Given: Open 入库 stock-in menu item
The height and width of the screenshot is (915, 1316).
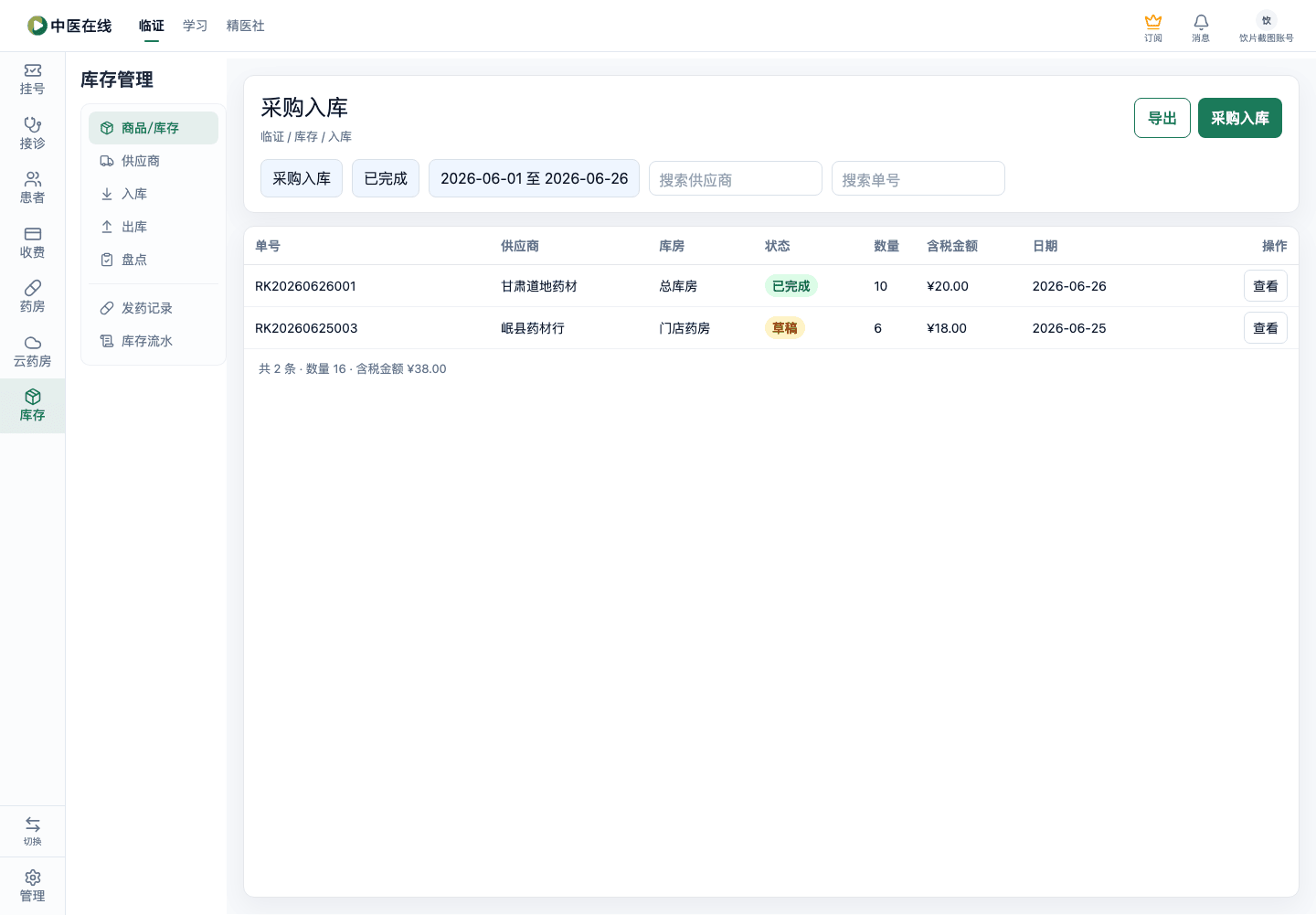Looking at the screenshot, I should (x=154, y=194).
